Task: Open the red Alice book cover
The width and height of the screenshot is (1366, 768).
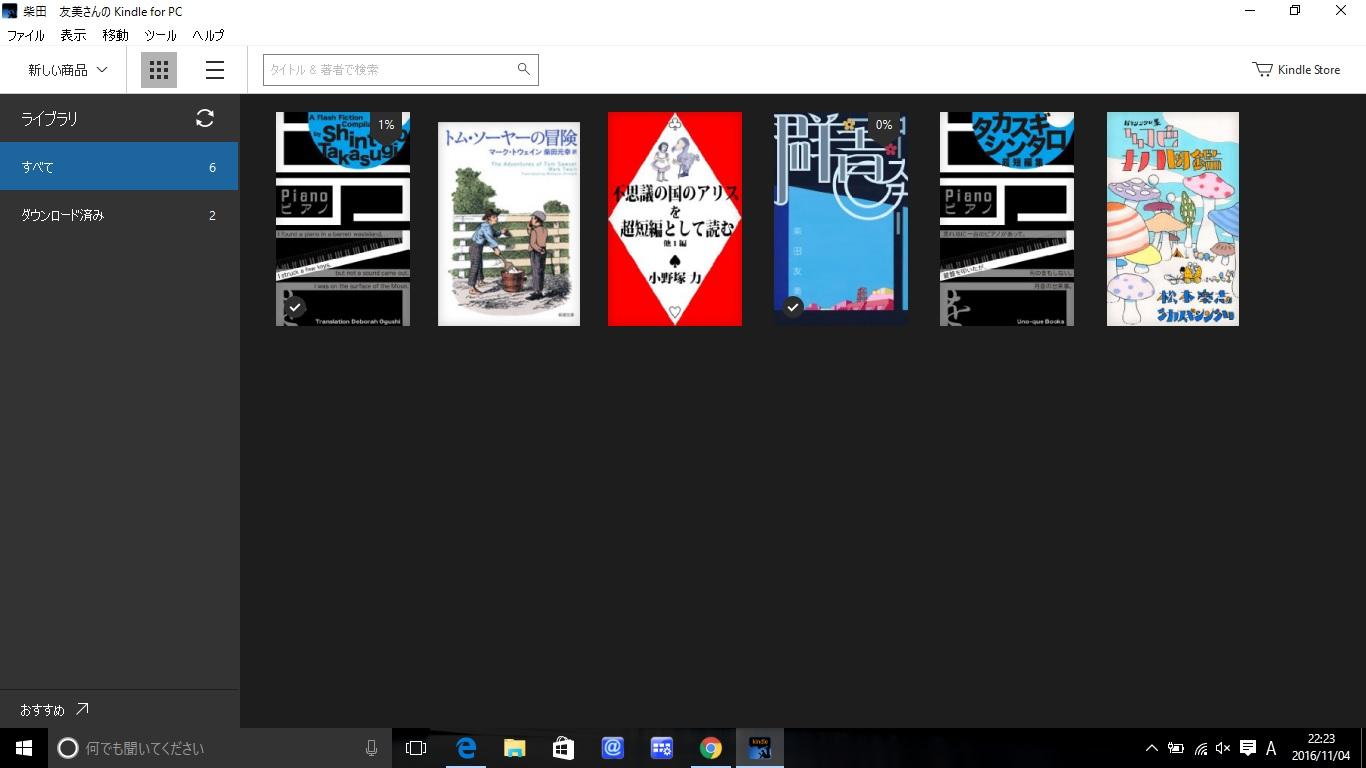Action: (x=675, y=219)
